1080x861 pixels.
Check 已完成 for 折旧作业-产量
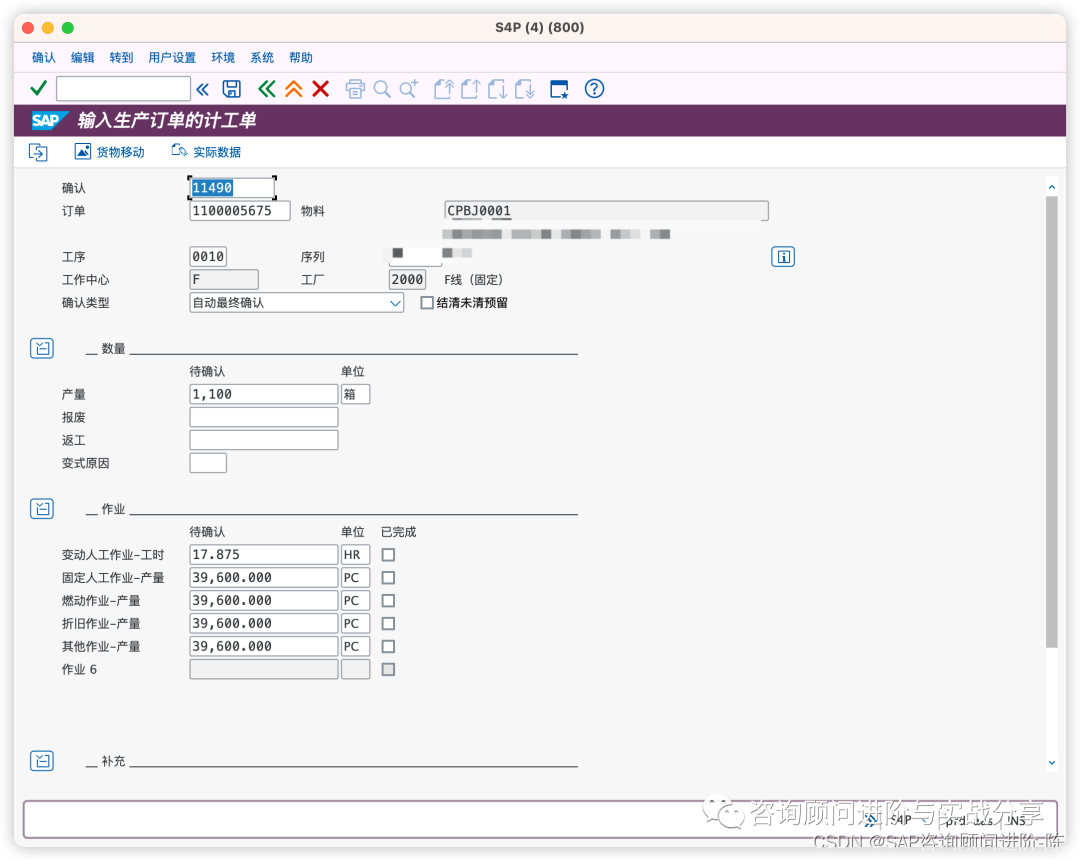[388, 623]
